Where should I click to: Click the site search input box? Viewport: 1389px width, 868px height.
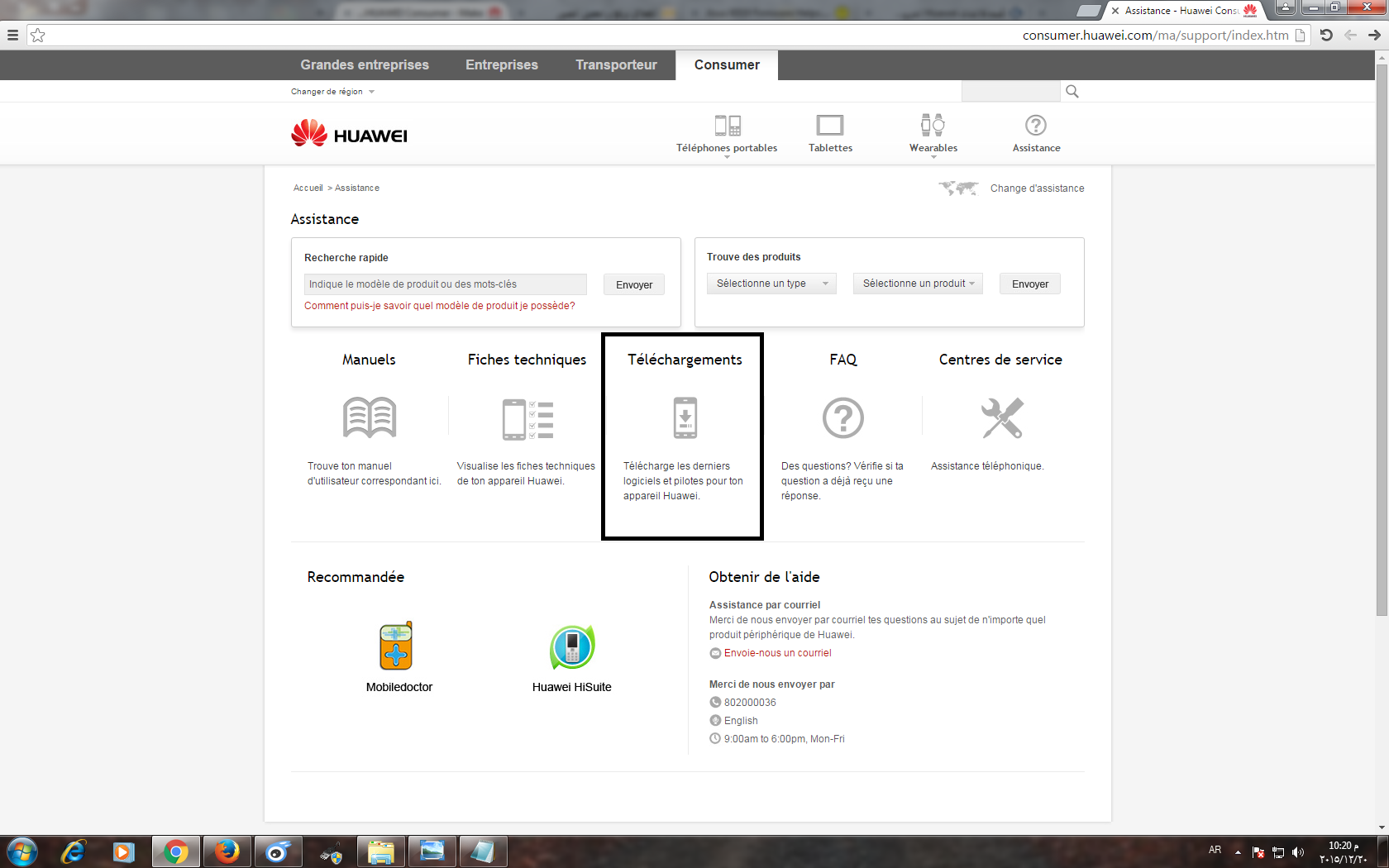point(1010,91)
